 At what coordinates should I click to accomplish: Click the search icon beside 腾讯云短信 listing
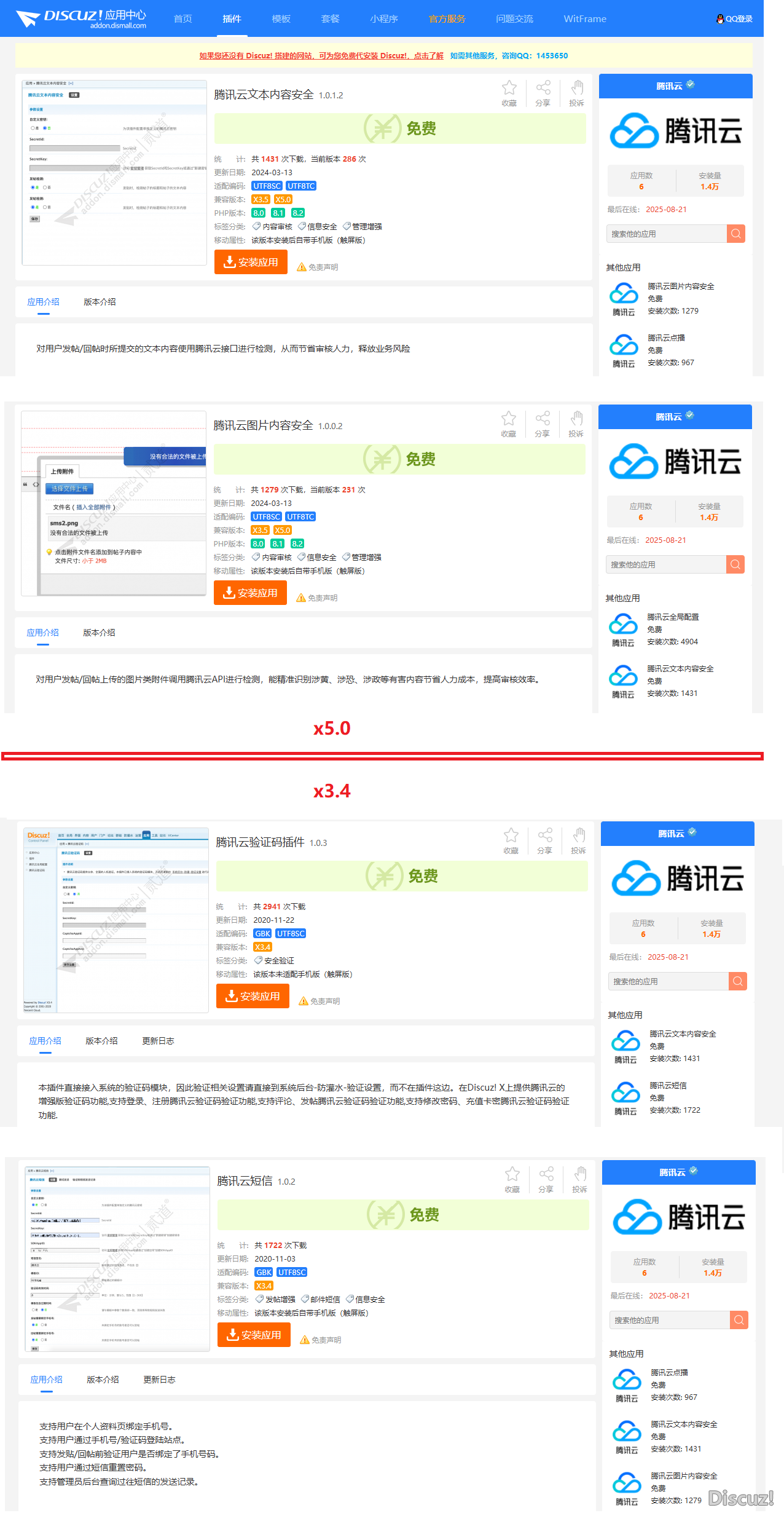[x=739, y=1320]
